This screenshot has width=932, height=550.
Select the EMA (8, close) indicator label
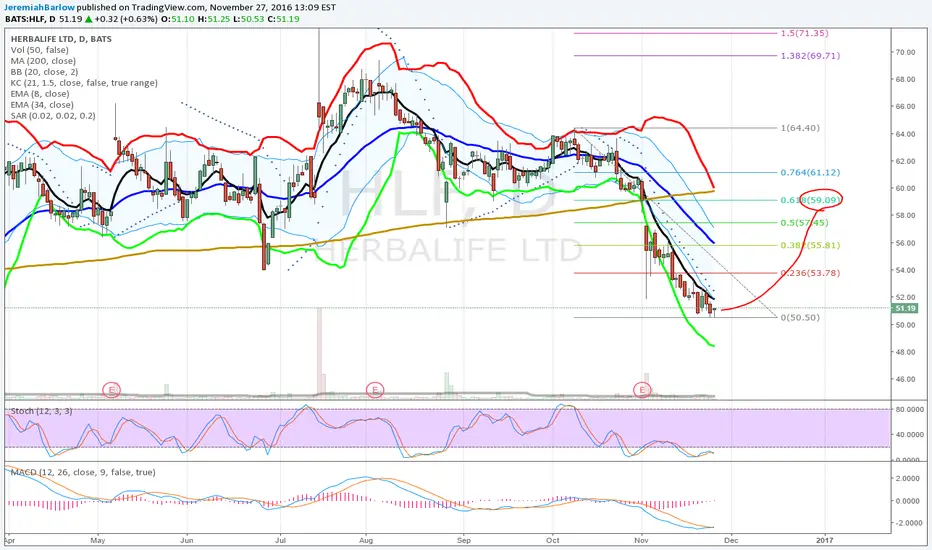coord(40,94)
